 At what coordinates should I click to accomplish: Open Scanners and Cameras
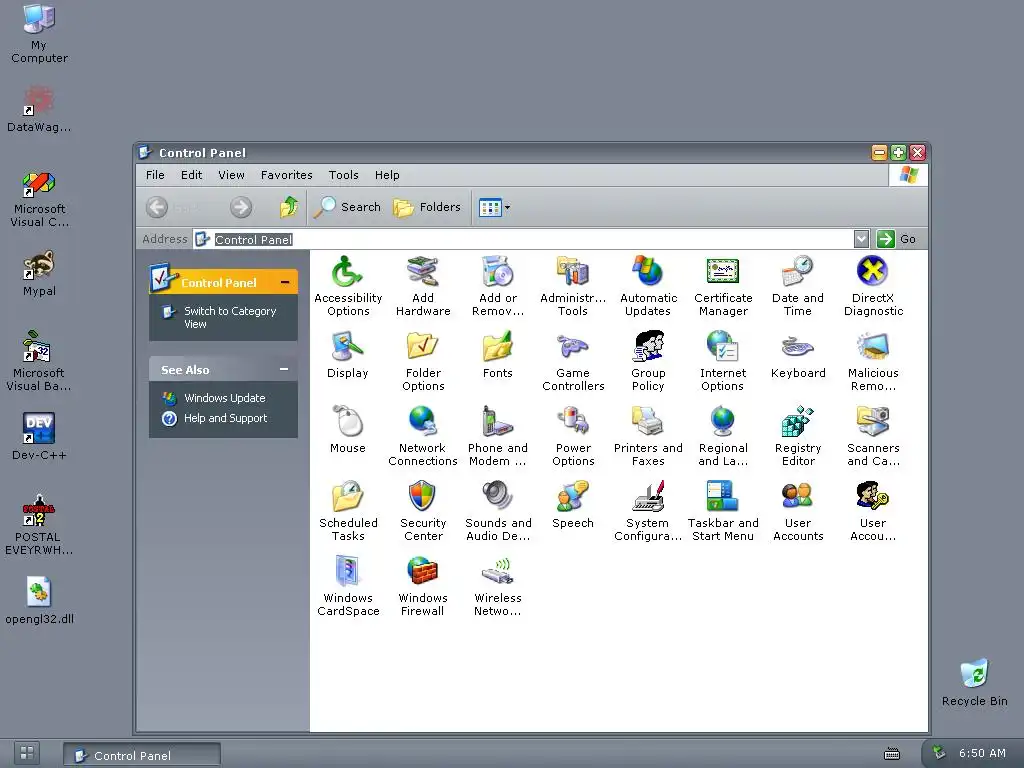click(x=872, y=436)
